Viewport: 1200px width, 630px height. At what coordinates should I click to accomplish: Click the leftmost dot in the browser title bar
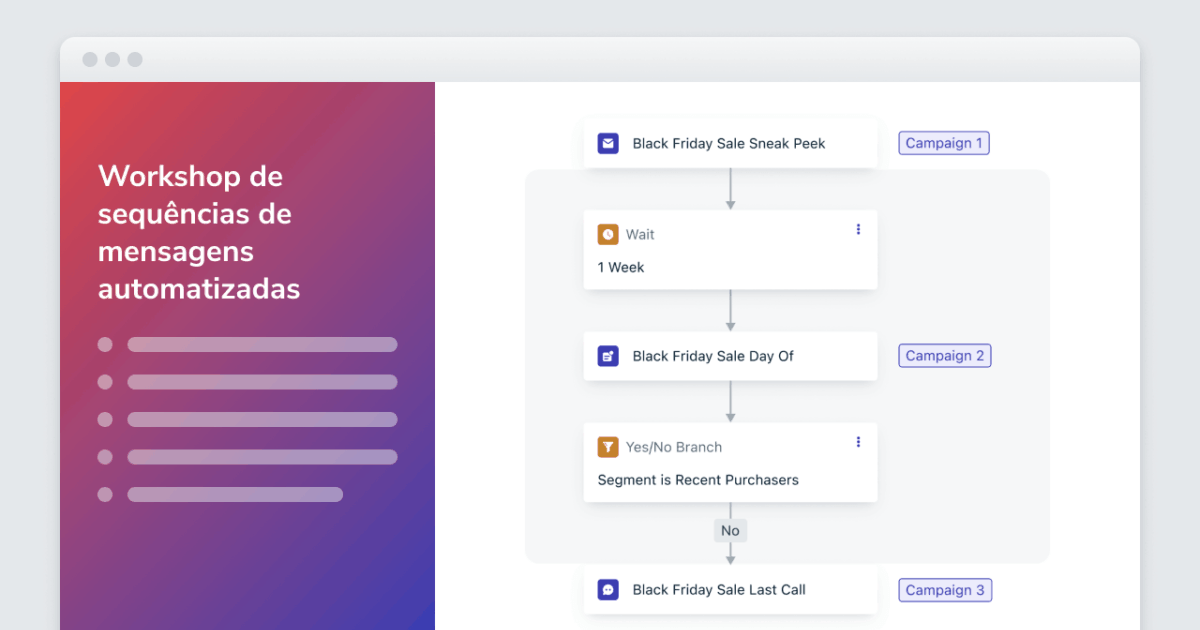pos(91,59)
